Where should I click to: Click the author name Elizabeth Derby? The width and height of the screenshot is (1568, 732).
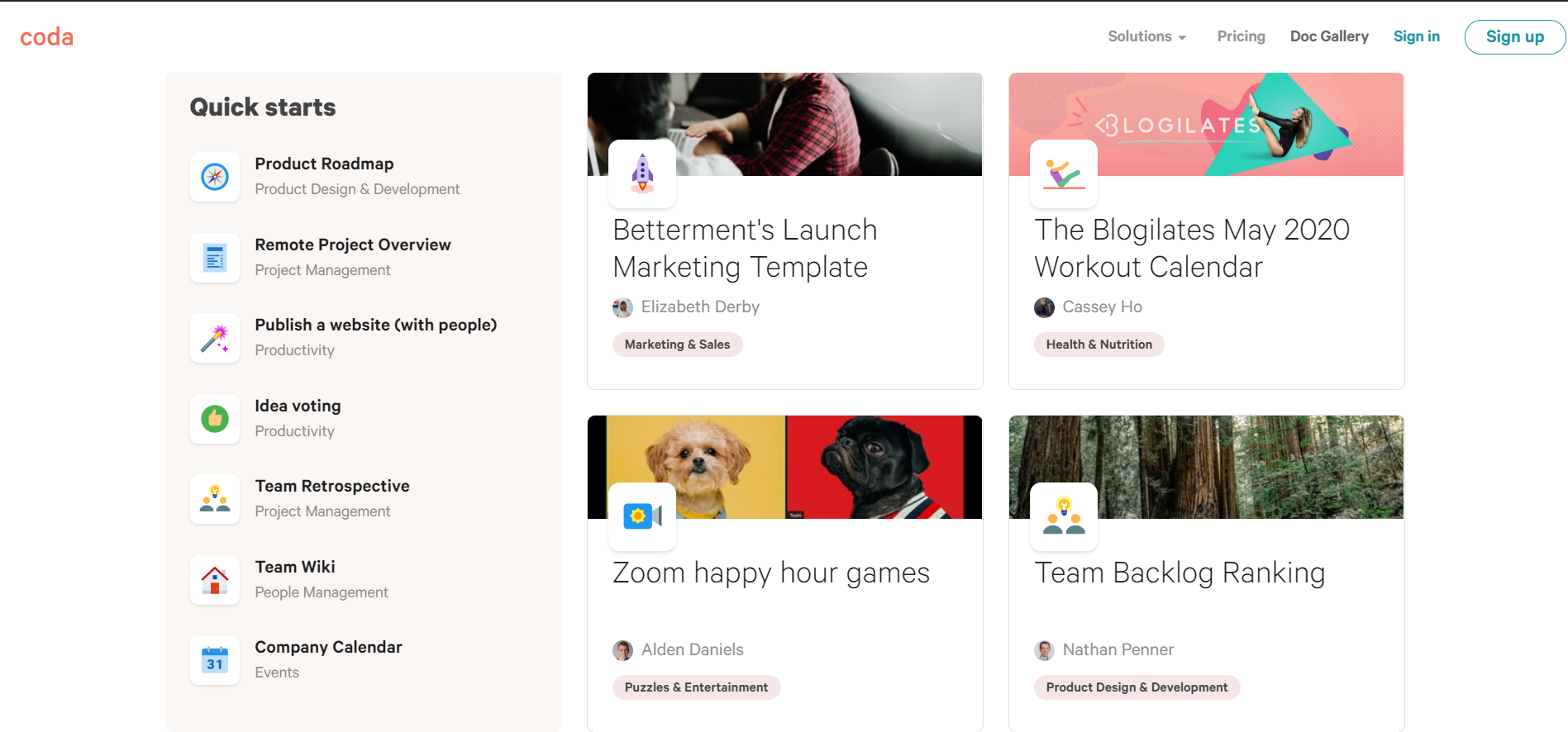click(x=700, y=307)
